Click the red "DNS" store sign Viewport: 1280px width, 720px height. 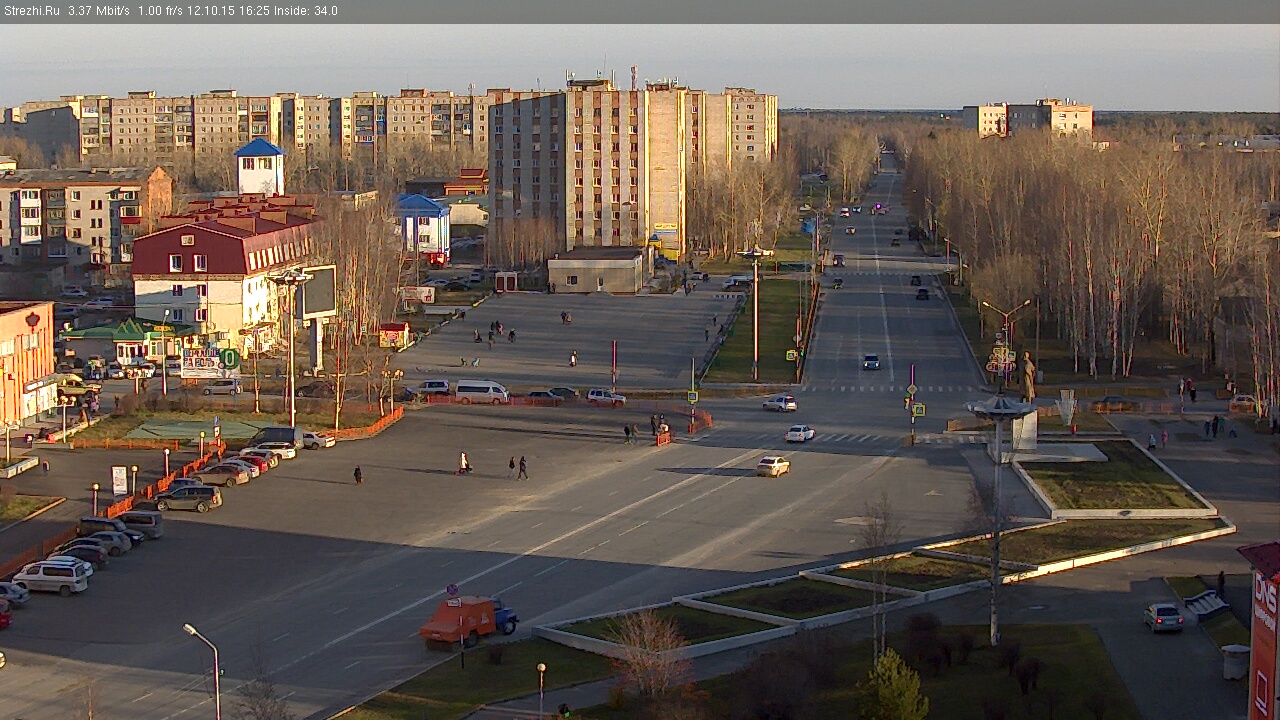pyautogui.click(x=1264, y=645)
